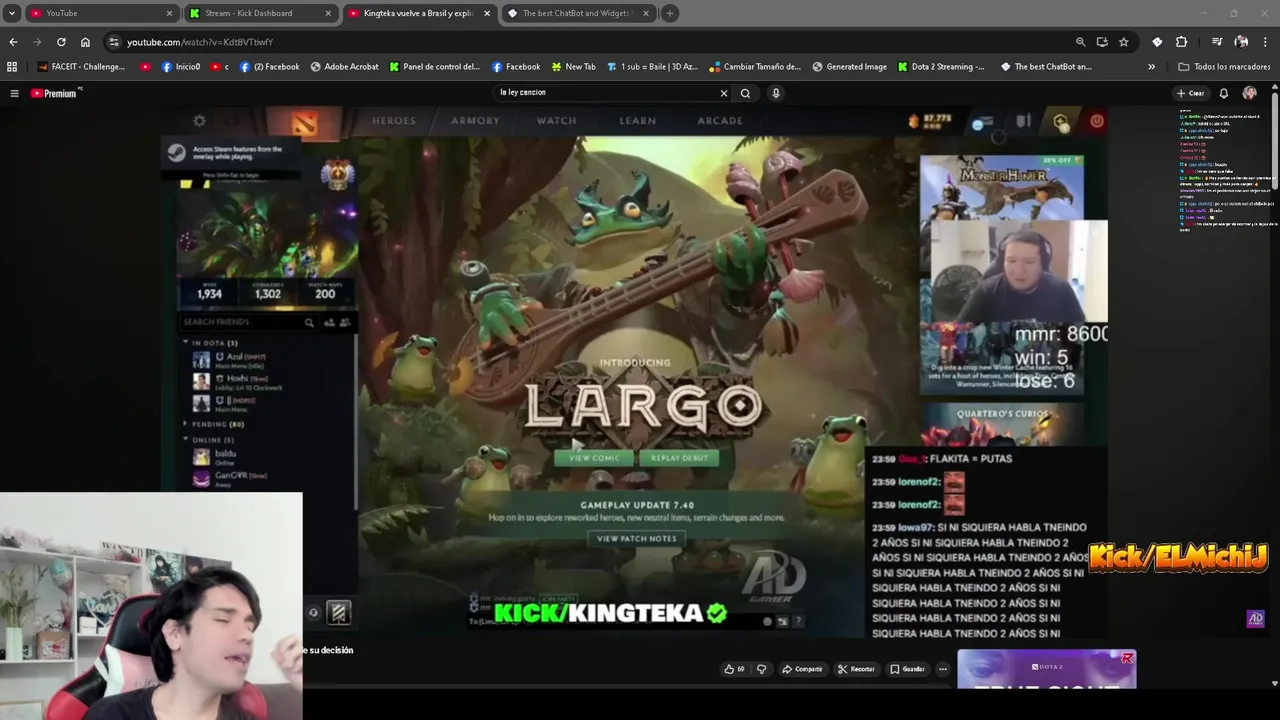The width and height of the screenshot is (1280, 720).
Task: Open the tab search dropdown arrow
Action: tap(11, 13)
